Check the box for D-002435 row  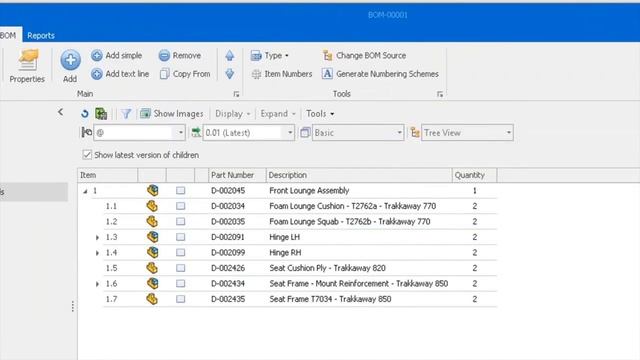[180, 299]
